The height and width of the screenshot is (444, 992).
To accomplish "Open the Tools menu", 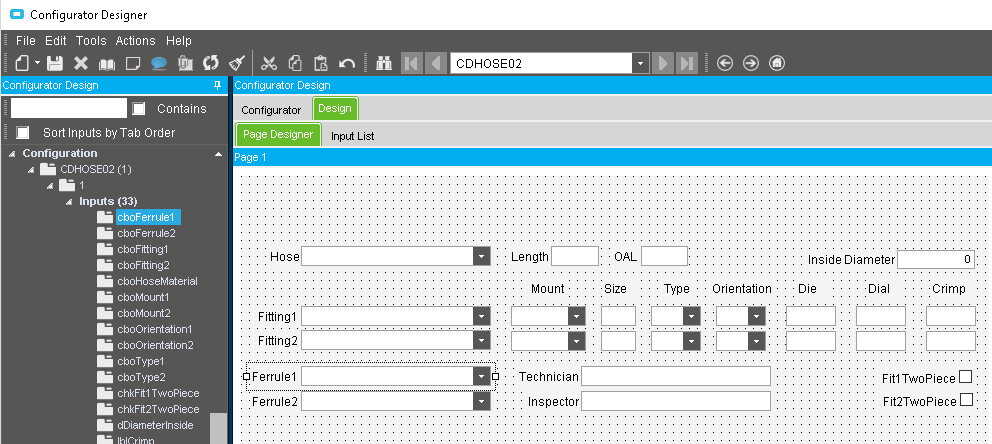I will pyautogui.click(x=91, y=40).
